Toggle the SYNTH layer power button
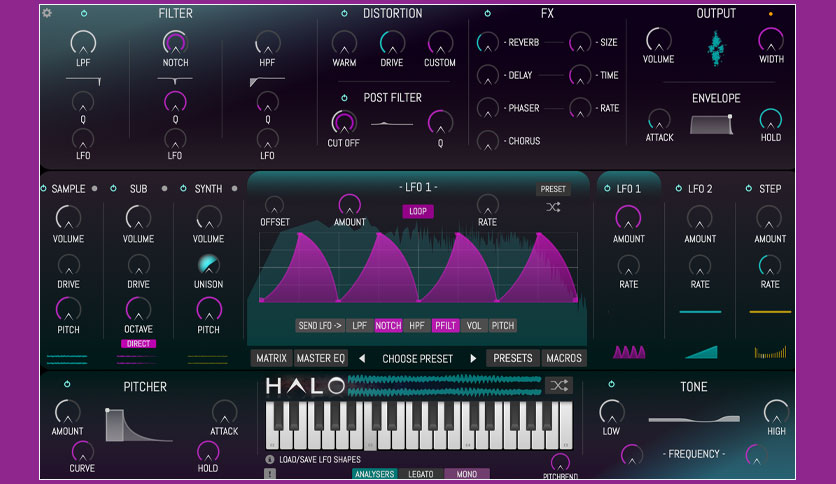836x484 pixels. [183, 188]
